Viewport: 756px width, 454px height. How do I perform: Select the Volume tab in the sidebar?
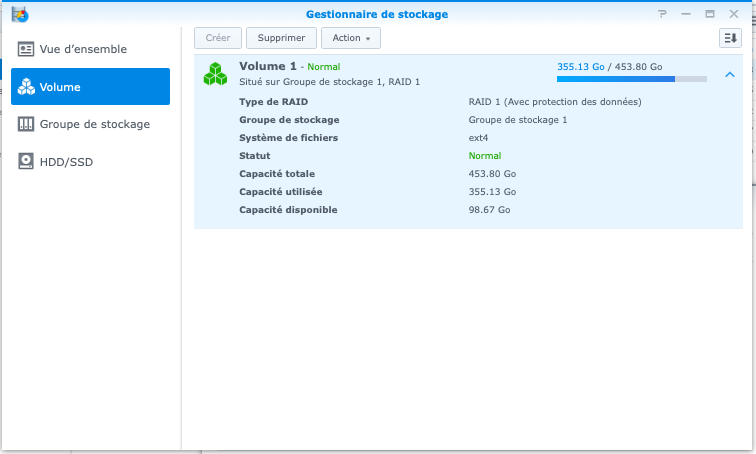click(90, 87)
